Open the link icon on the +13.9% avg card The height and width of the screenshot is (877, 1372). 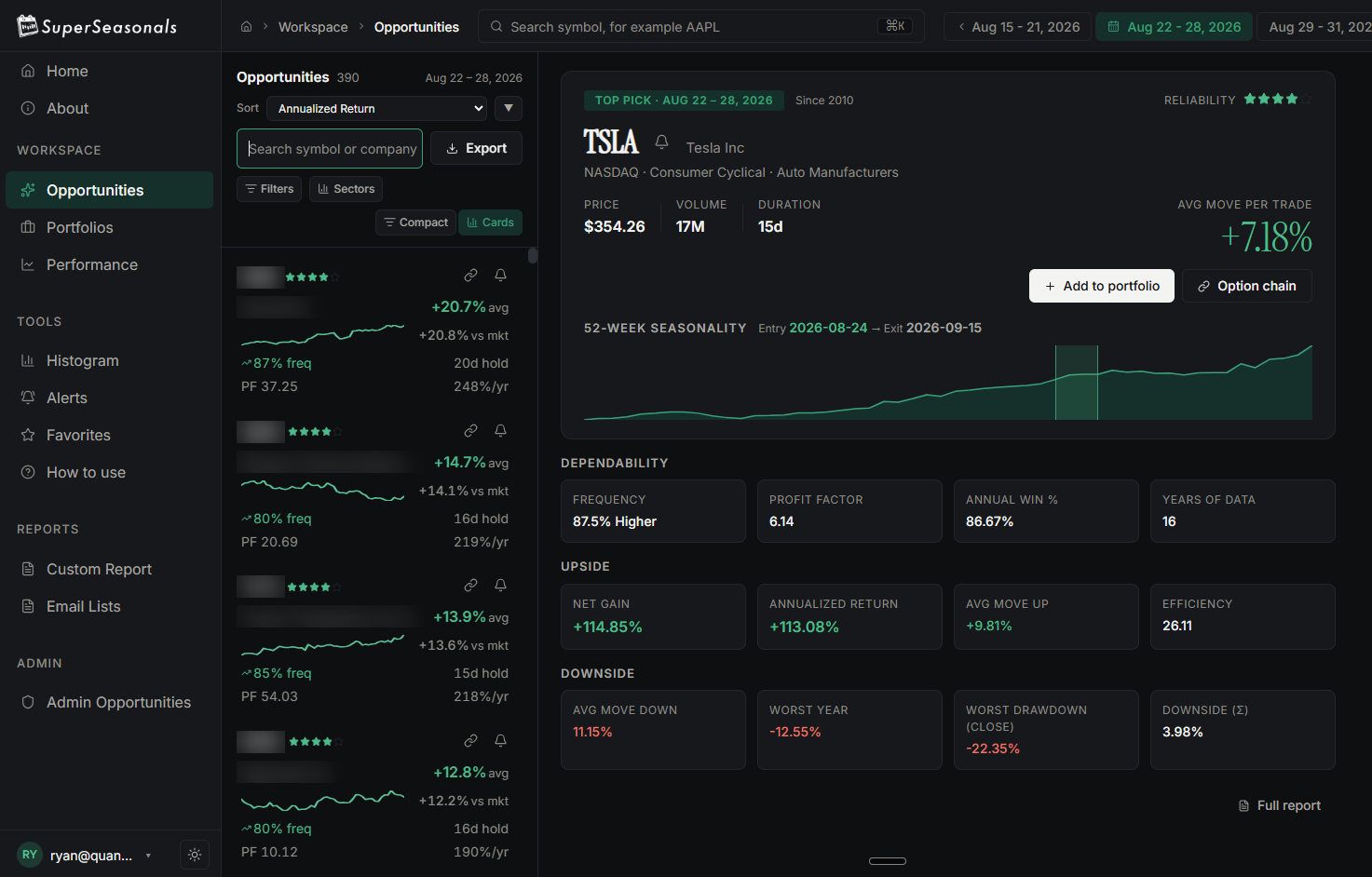point(471,586)
